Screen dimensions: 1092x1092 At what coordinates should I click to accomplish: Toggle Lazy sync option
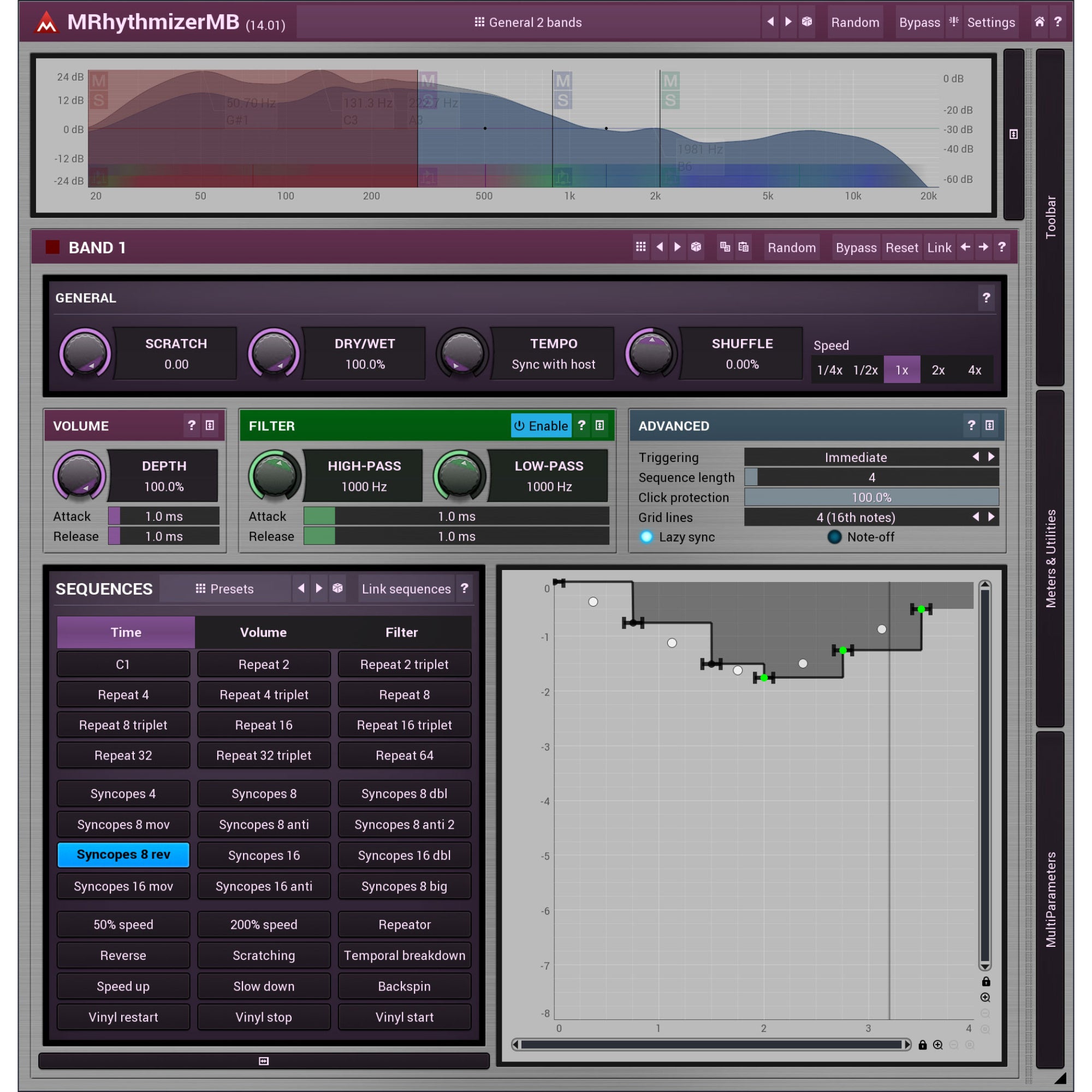click(x=677, y=537)
